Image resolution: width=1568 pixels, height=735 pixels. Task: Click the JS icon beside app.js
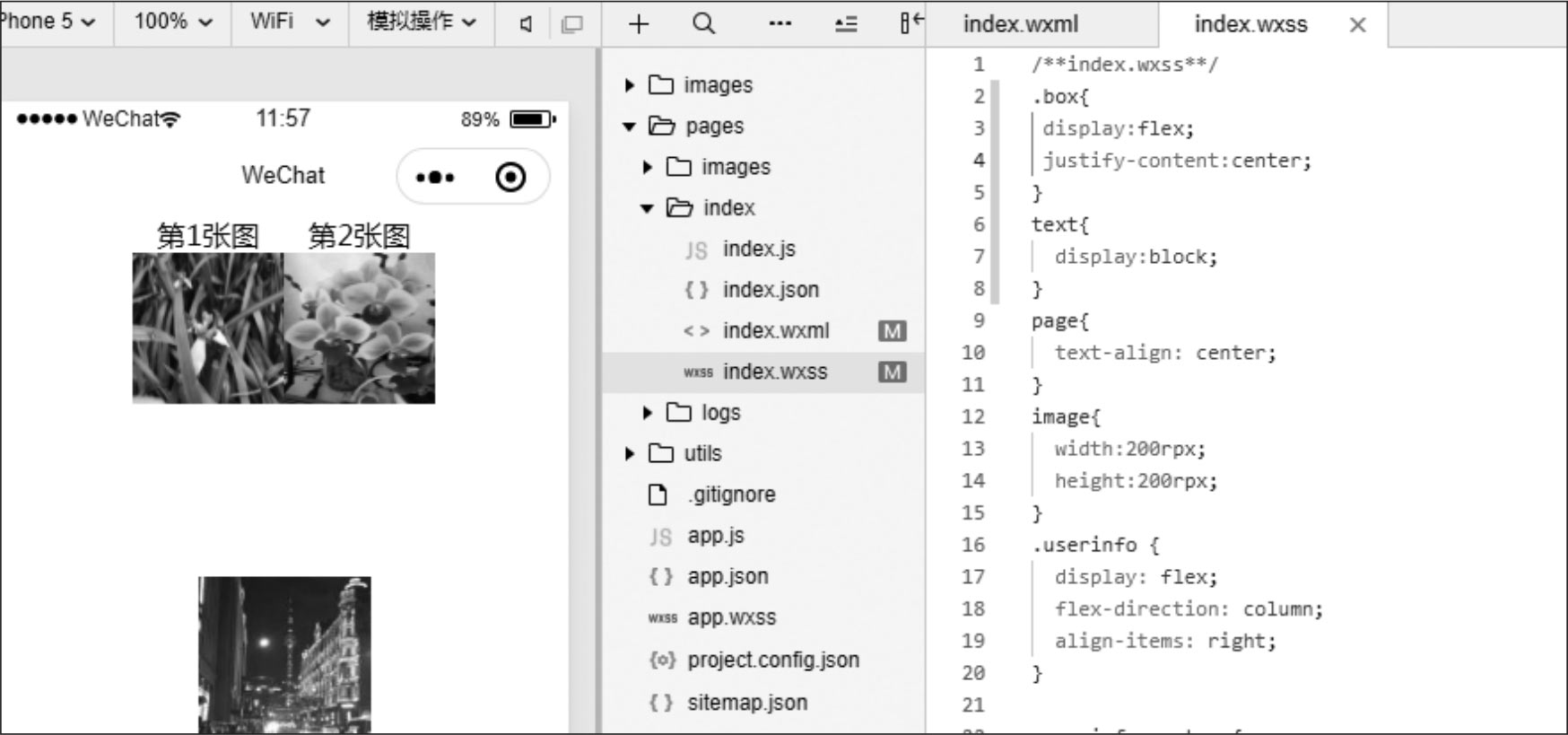tap(660, 537)
